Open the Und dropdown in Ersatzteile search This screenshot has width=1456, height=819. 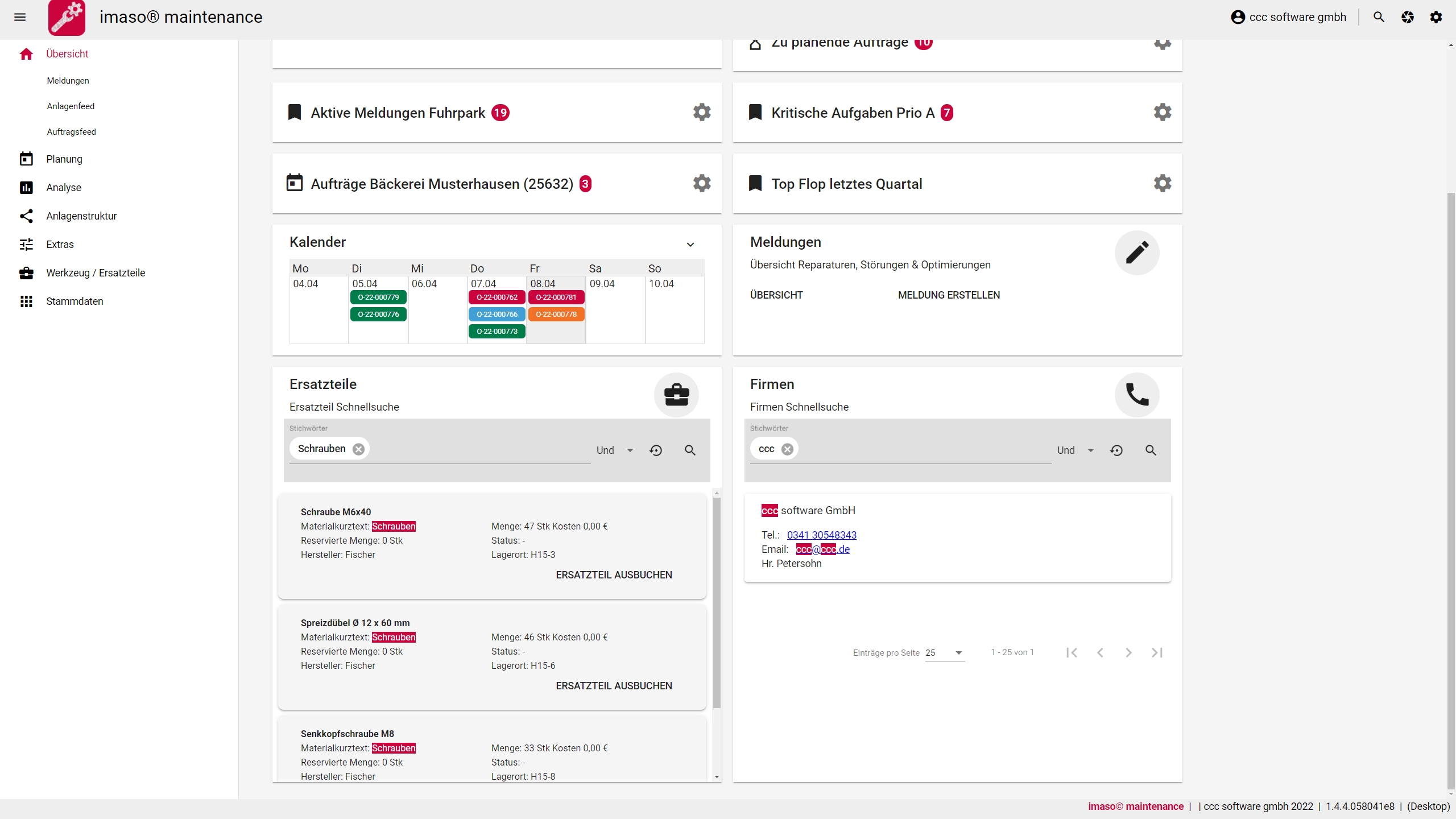click(x=615, y=450)
